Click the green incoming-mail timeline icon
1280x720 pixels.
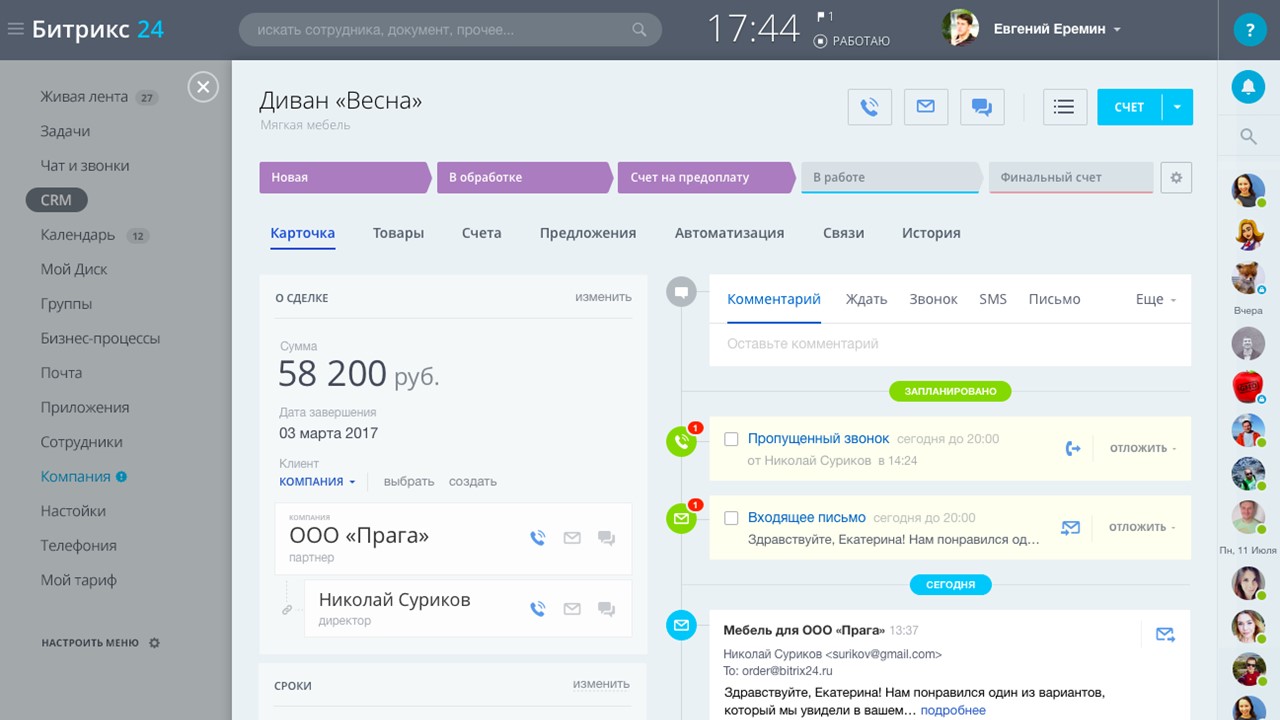681,519
